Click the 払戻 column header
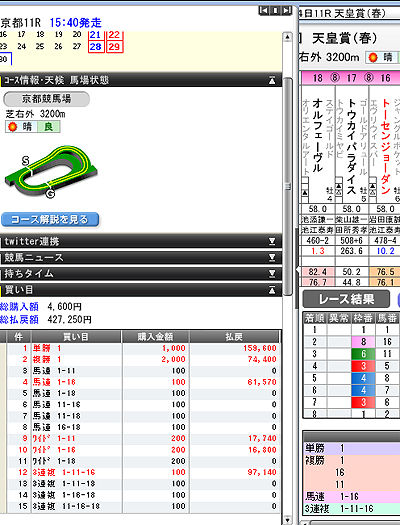Viewport: 400px width, 525px height. click(234, 337)
